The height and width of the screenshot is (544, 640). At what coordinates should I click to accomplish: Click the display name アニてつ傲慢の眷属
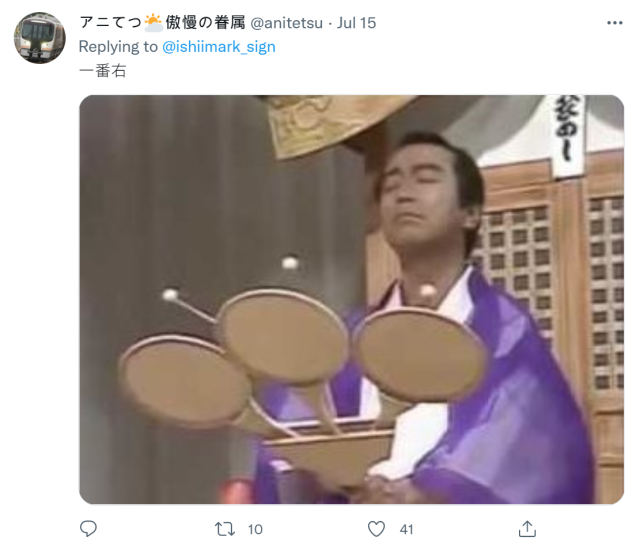point(162,22)
